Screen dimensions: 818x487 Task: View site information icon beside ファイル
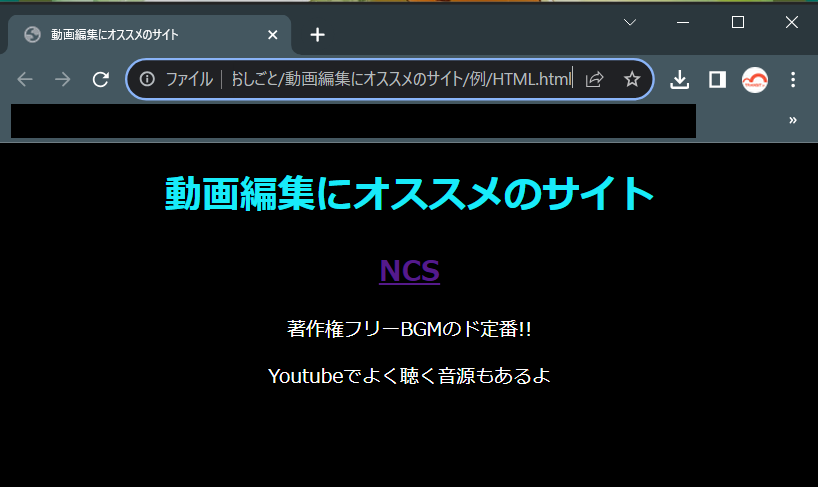coord(147,80)
